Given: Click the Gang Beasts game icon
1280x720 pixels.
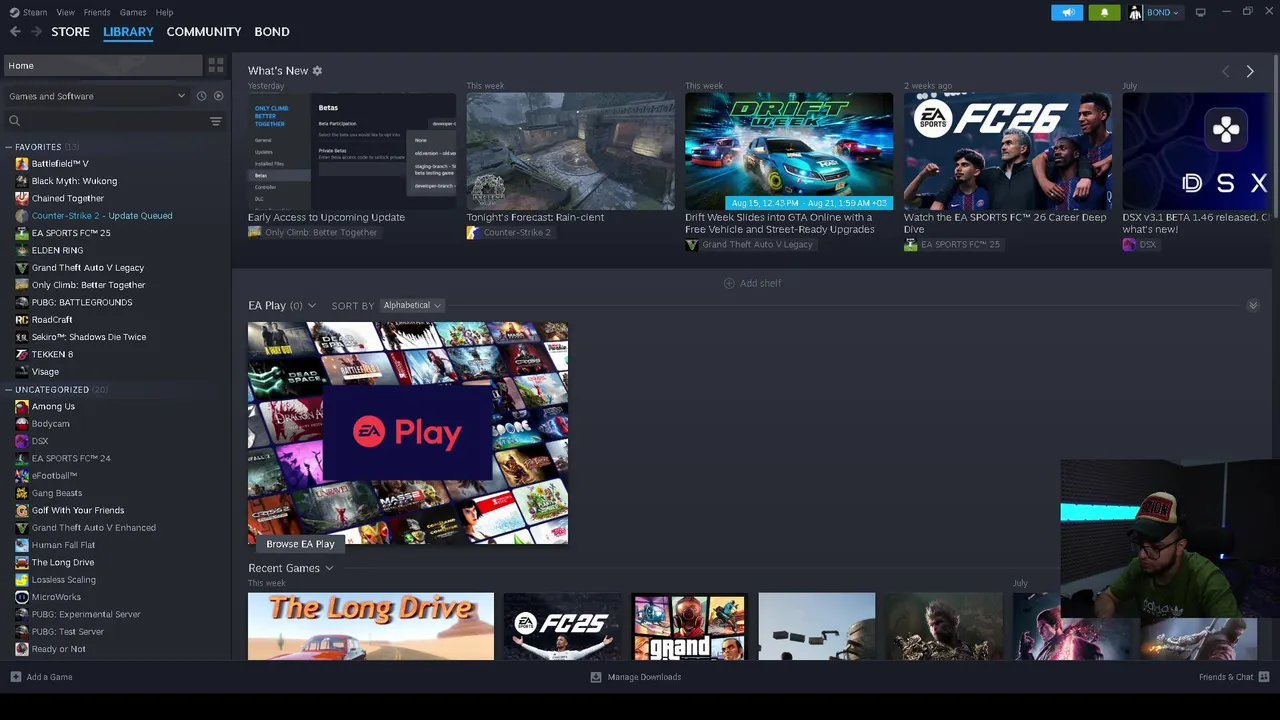Looking at the screenshot, I should tap(22, 493).
